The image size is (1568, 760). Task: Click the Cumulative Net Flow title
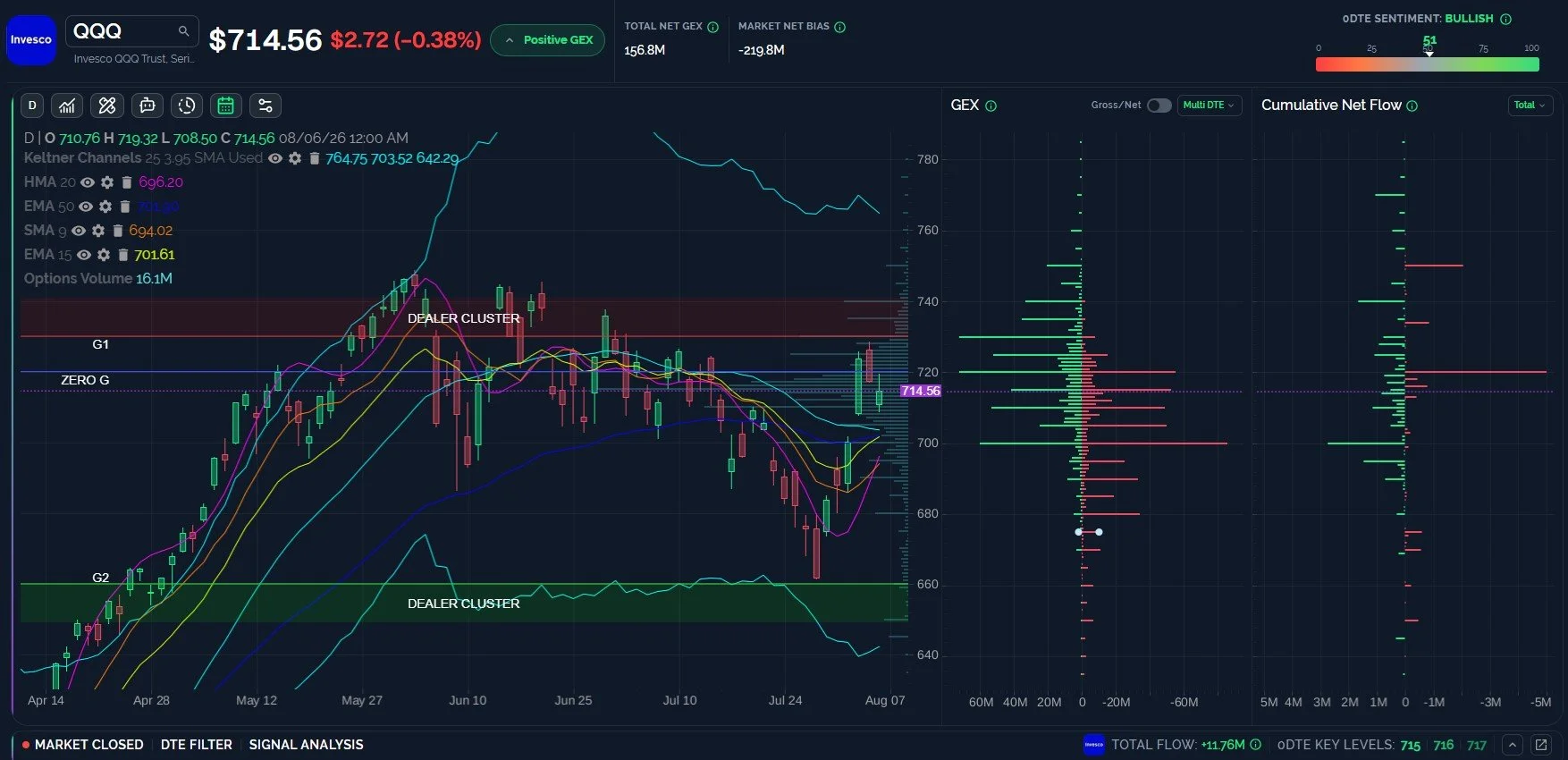coord(1331,106)
